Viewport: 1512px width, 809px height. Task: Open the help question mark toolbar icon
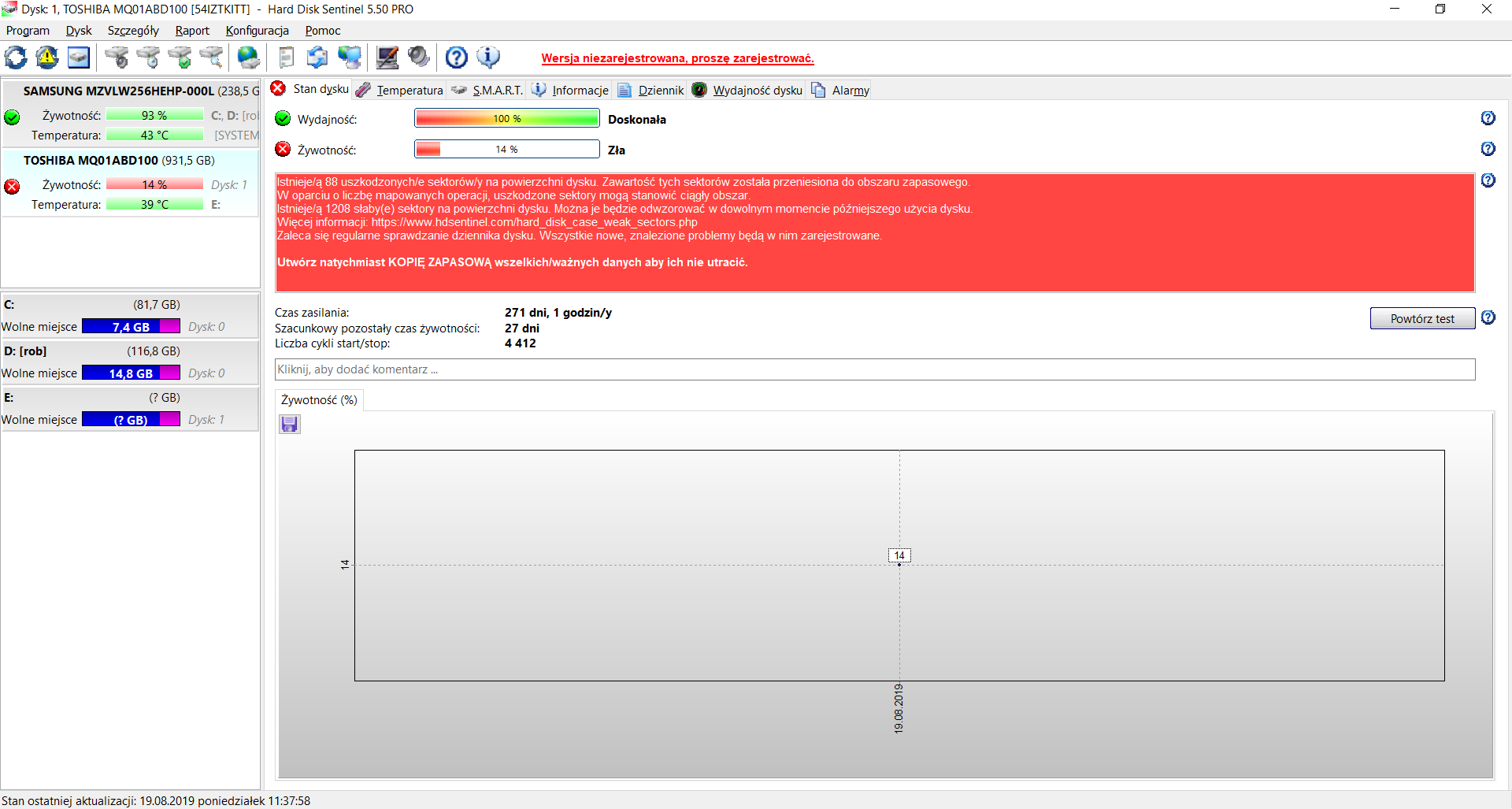coord(456,58)
